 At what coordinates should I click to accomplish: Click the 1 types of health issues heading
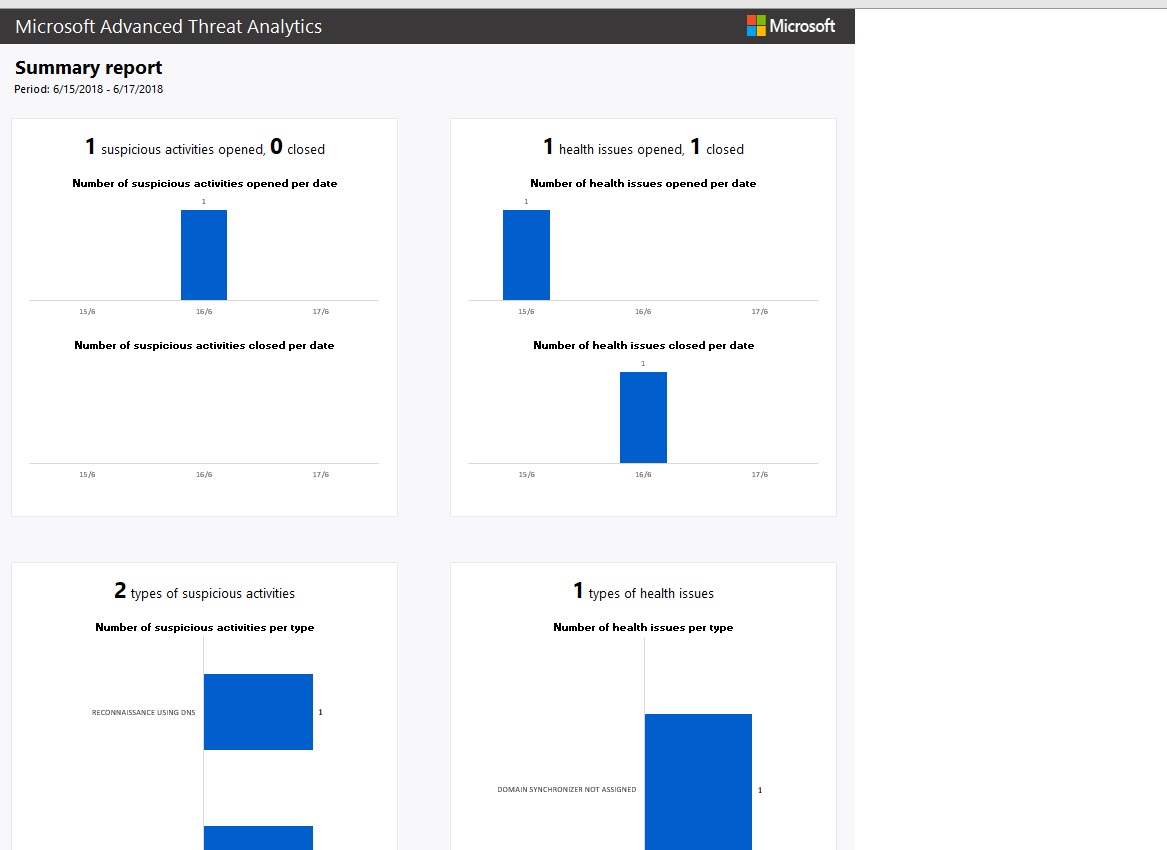tap(643, 592)
